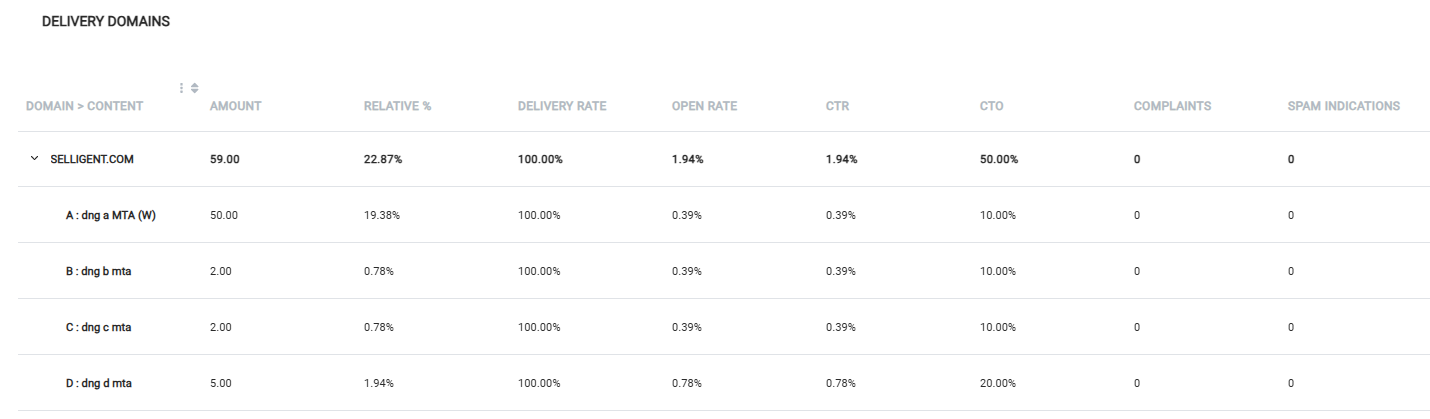The width and height of the screenshot is (1430, 419).
Task: Collapse the SELLIGENT.COM domain row
Action: tap(35, 159)
